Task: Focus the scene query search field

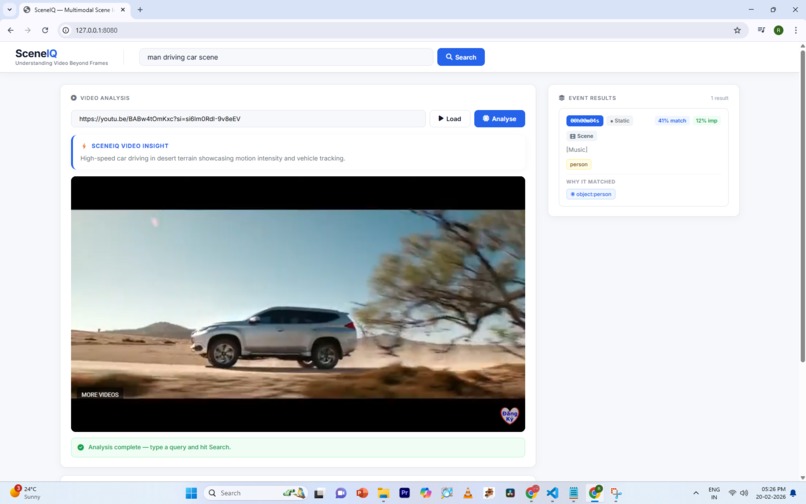Action: click(x=286, y=57)
